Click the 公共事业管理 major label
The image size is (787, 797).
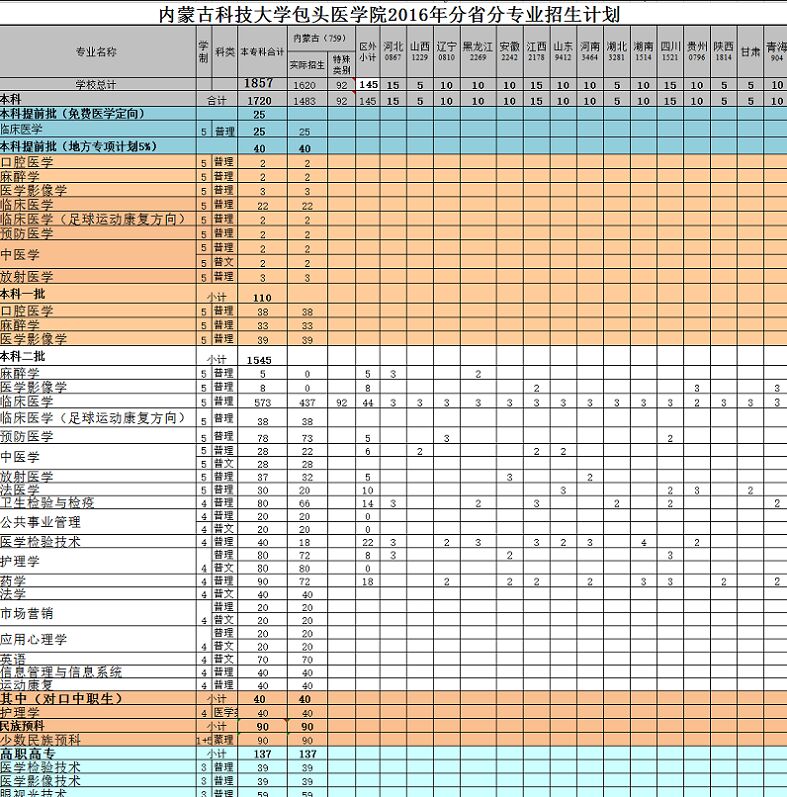click(41, 522)
